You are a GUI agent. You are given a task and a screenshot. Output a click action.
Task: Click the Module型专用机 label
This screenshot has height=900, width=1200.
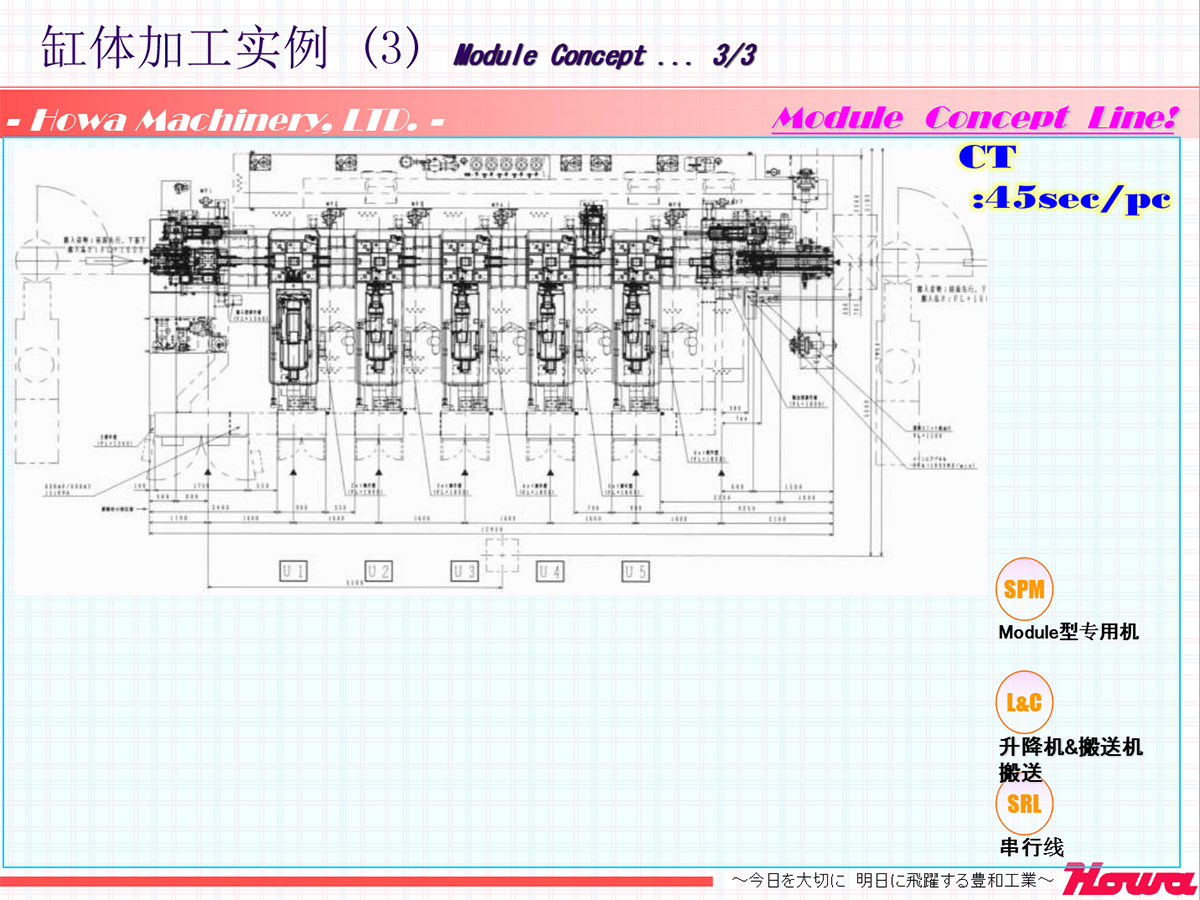pyautogui.click(x=1068, y=632)
